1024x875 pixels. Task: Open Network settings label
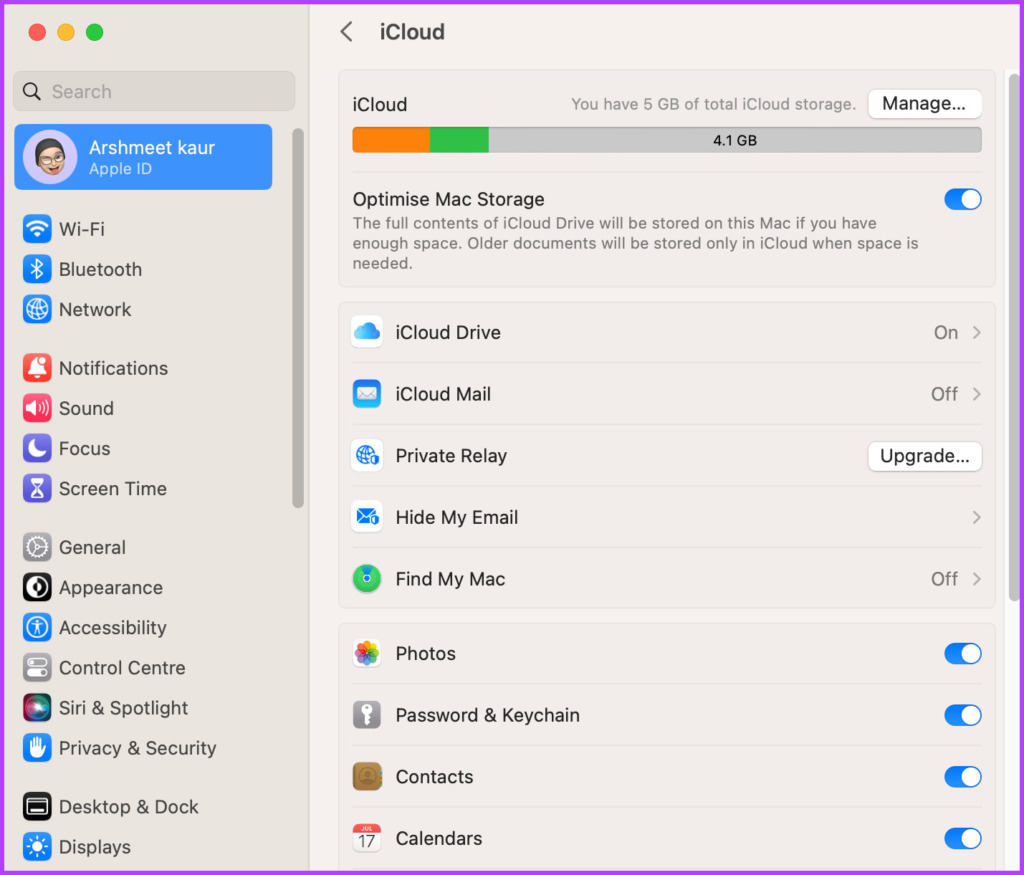click(95, 310)
